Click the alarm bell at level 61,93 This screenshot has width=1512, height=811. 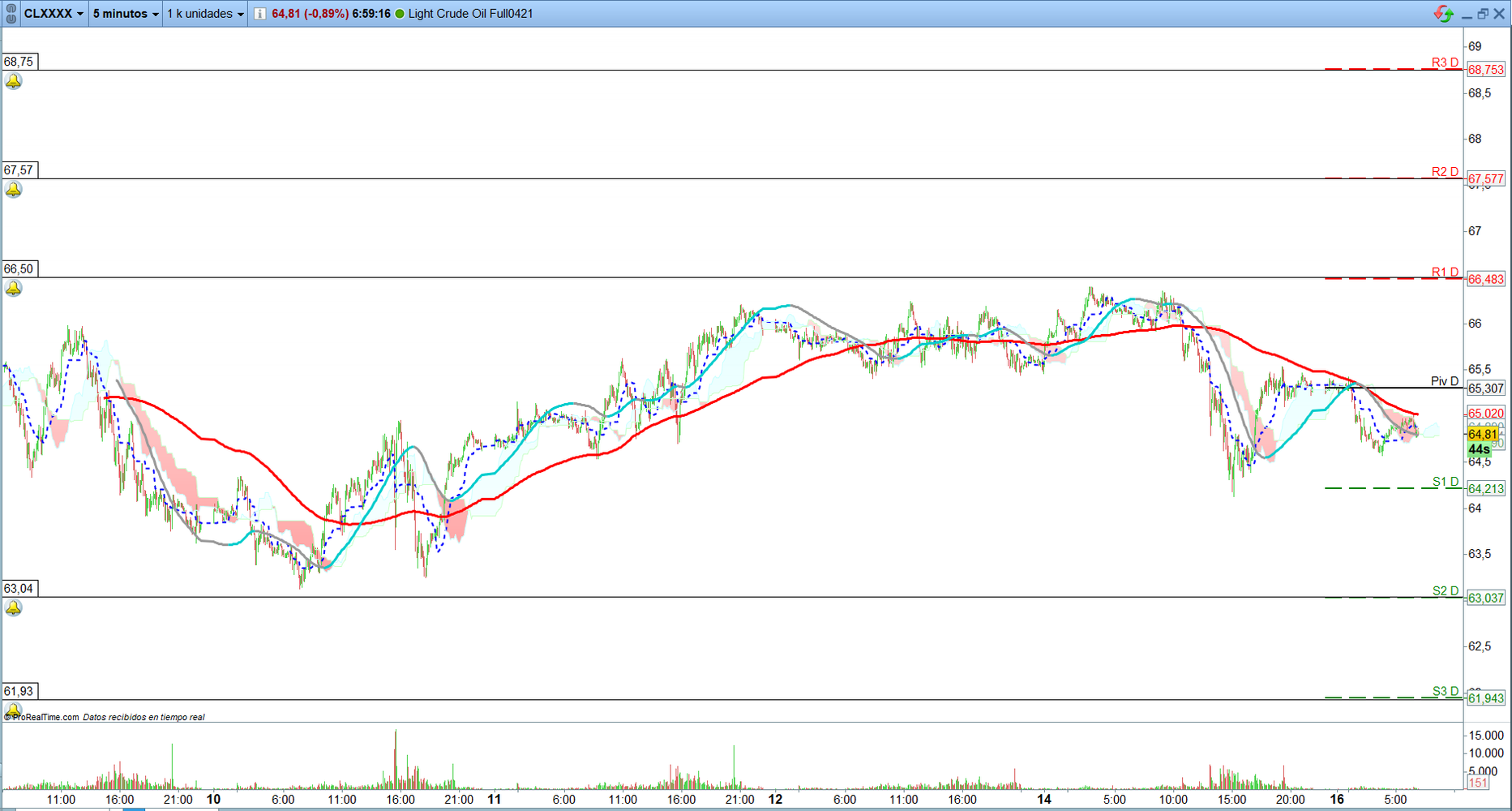click(x=14, y=710)
